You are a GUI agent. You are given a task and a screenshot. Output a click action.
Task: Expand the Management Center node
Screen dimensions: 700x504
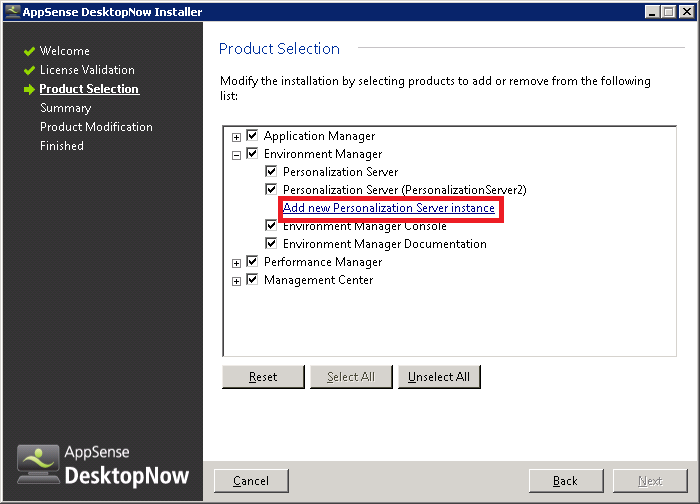(x=237, y=281)
